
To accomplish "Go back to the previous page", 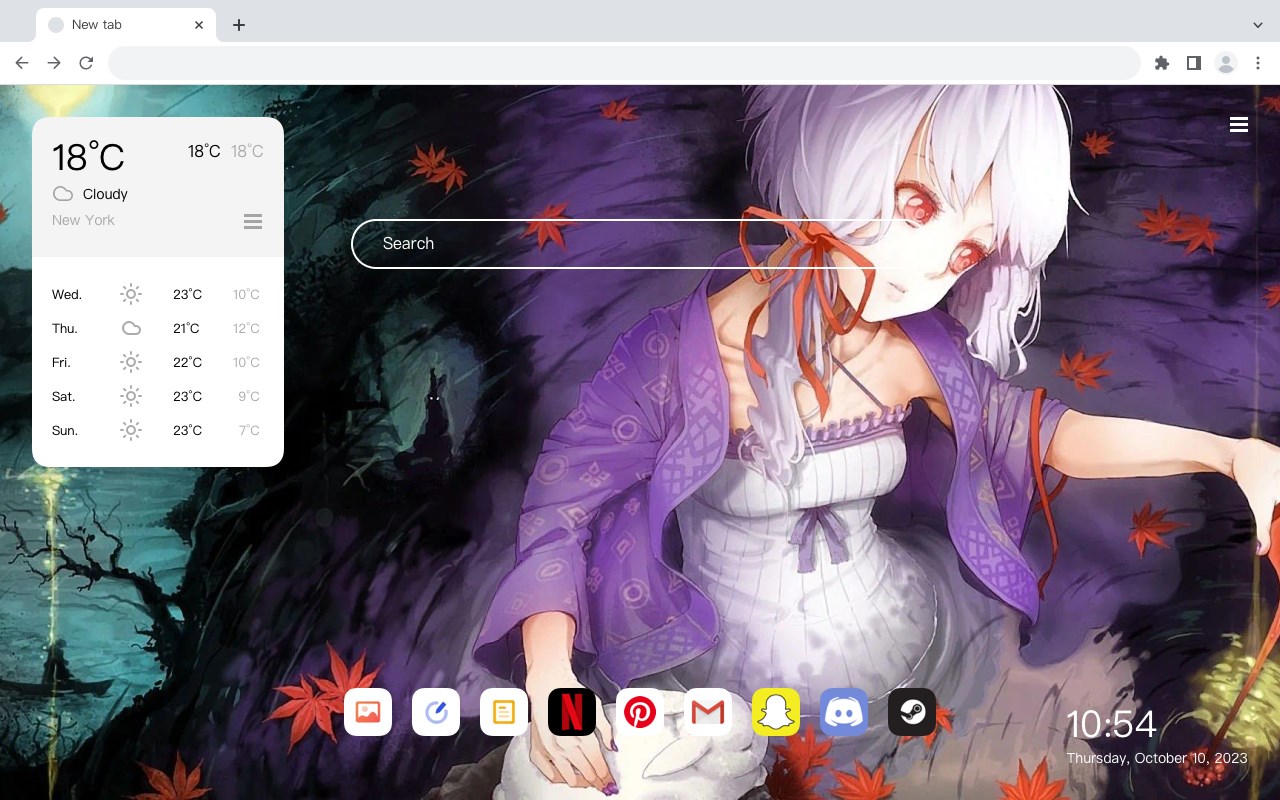I will (22, 63).
